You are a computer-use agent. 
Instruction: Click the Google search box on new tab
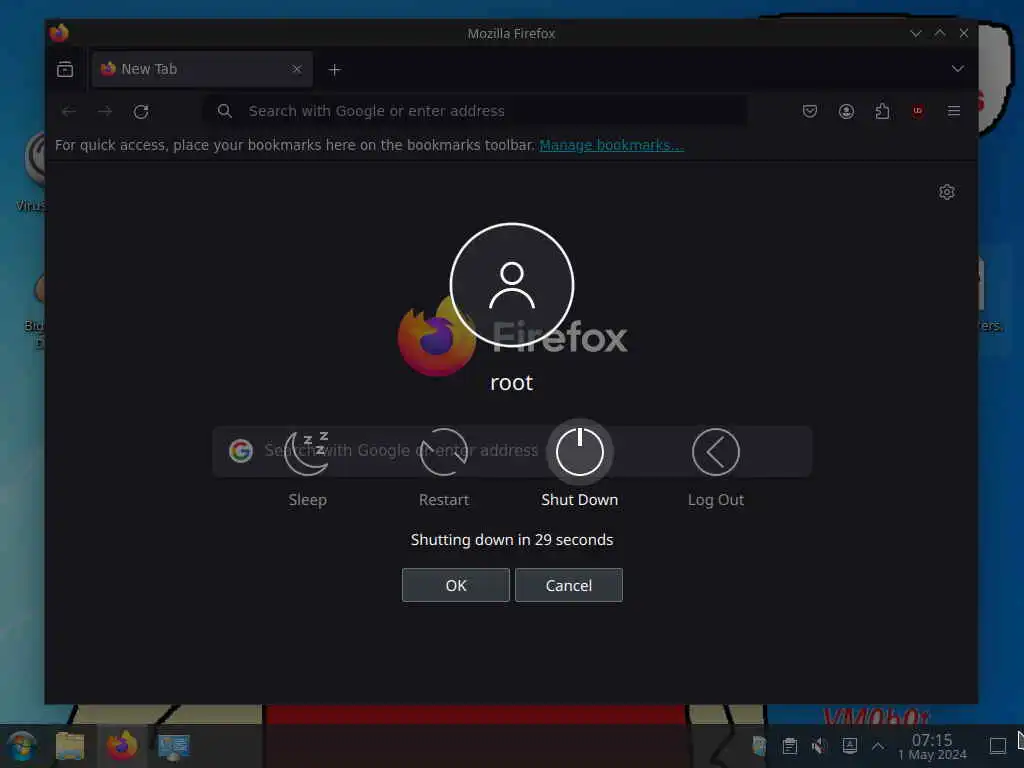point(512,451)
